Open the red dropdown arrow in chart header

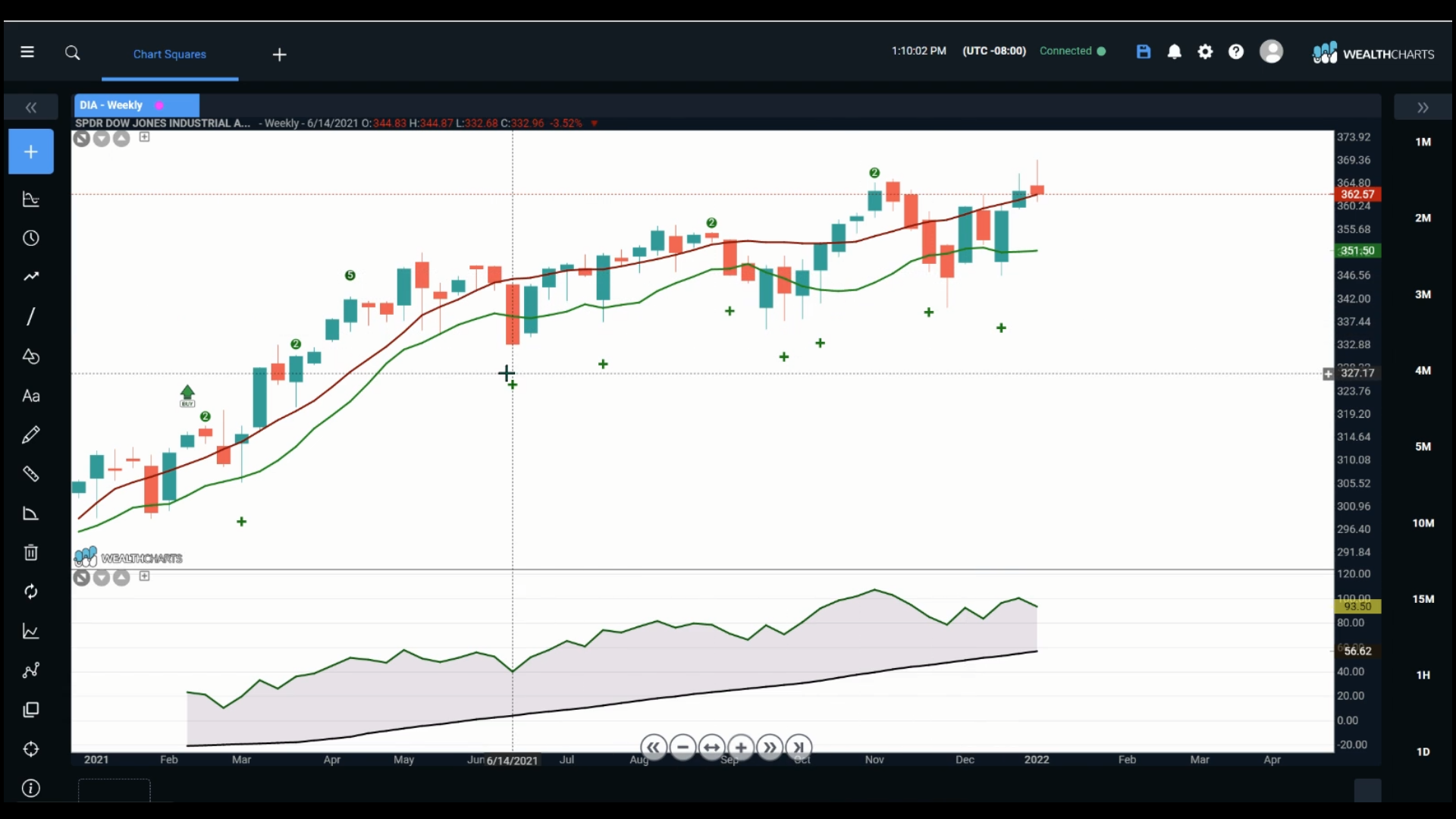[595, 124]
